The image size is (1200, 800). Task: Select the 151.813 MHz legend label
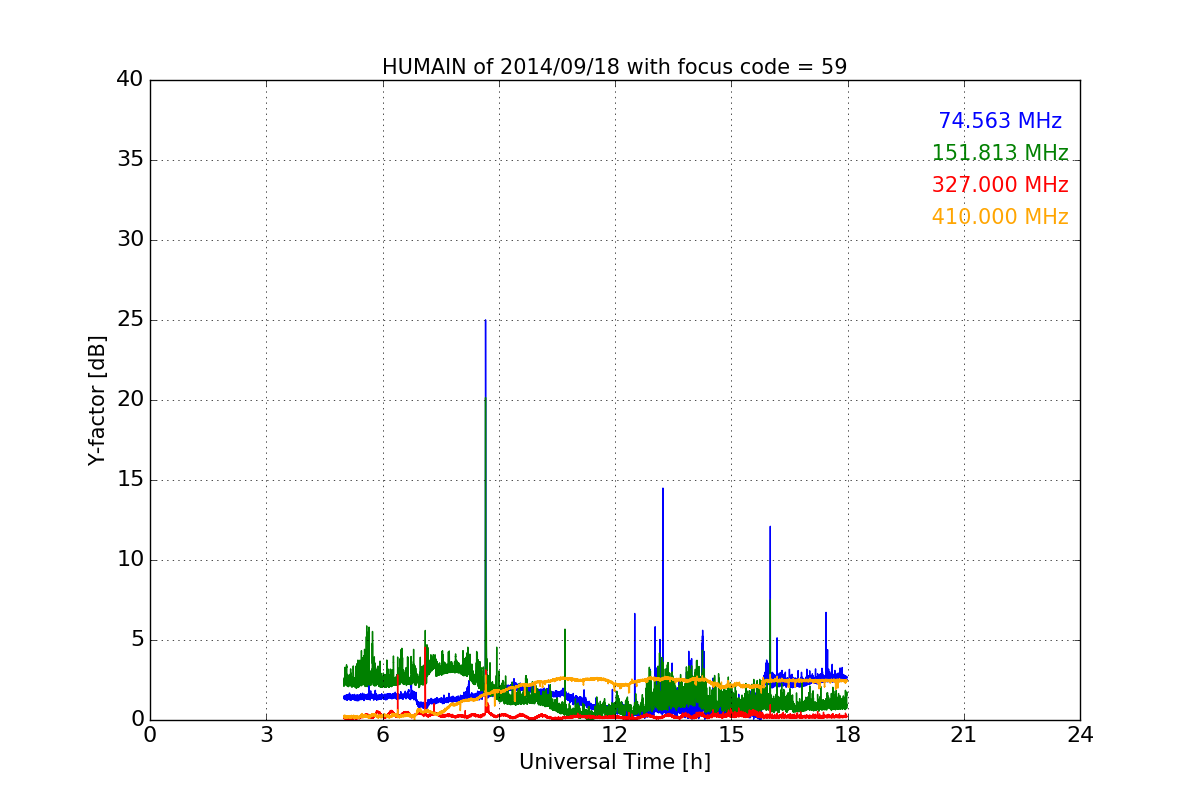click(1000, 153)
